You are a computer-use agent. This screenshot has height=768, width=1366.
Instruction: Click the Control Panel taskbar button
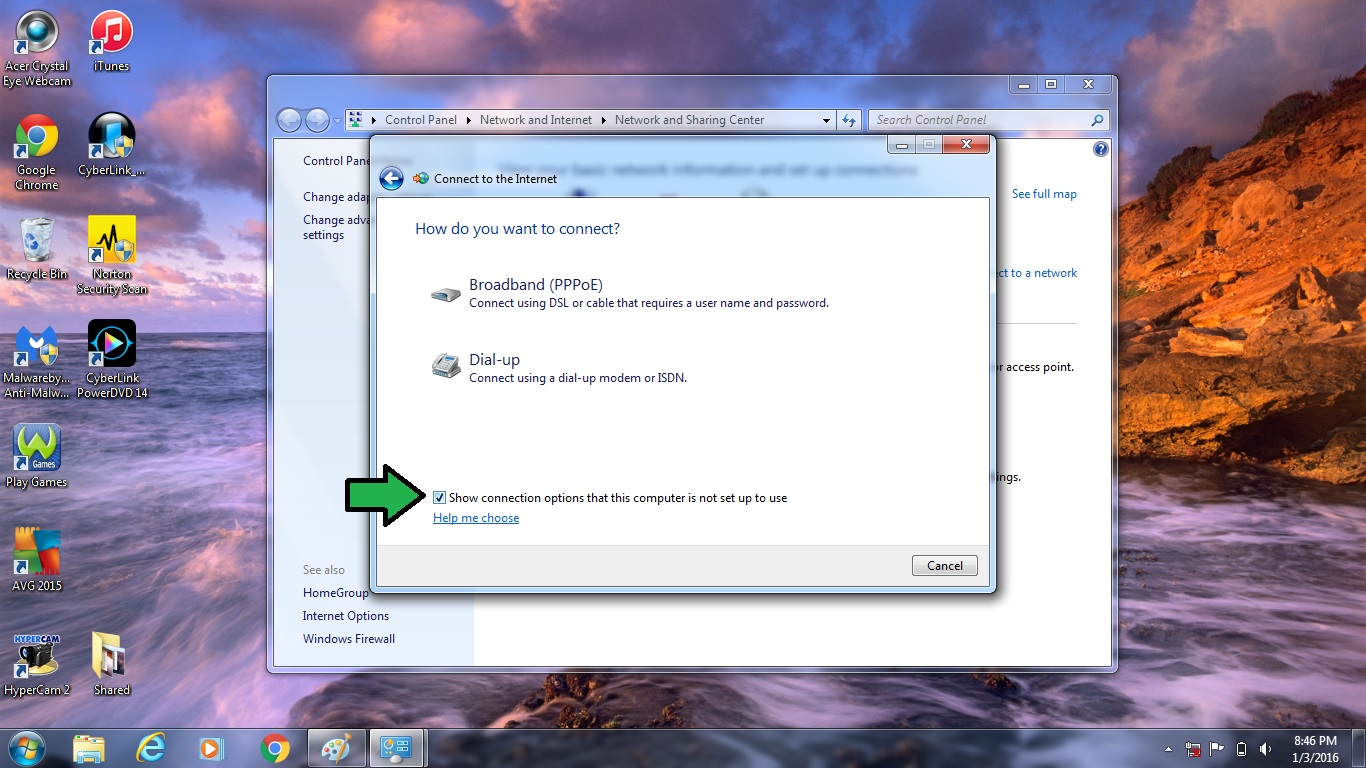click(397, 748)
